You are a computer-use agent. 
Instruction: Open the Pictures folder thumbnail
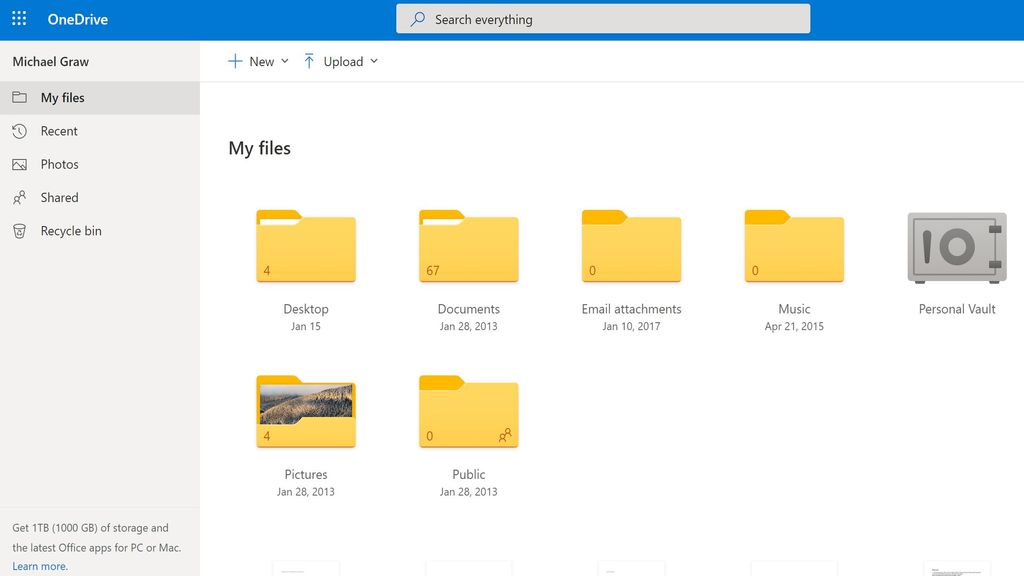click(305, 410)
